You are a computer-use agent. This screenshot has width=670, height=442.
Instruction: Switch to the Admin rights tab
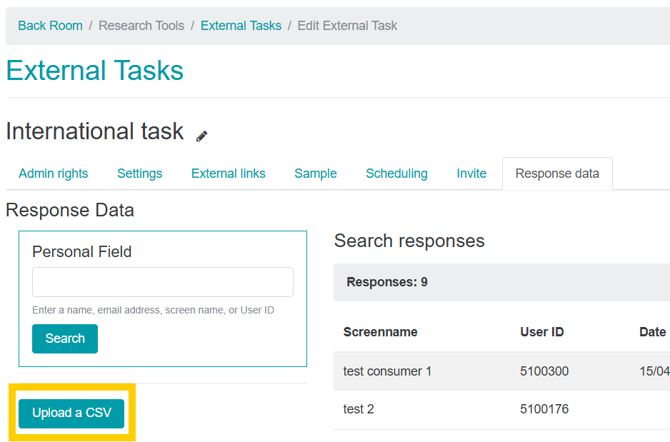click(53, 174)
